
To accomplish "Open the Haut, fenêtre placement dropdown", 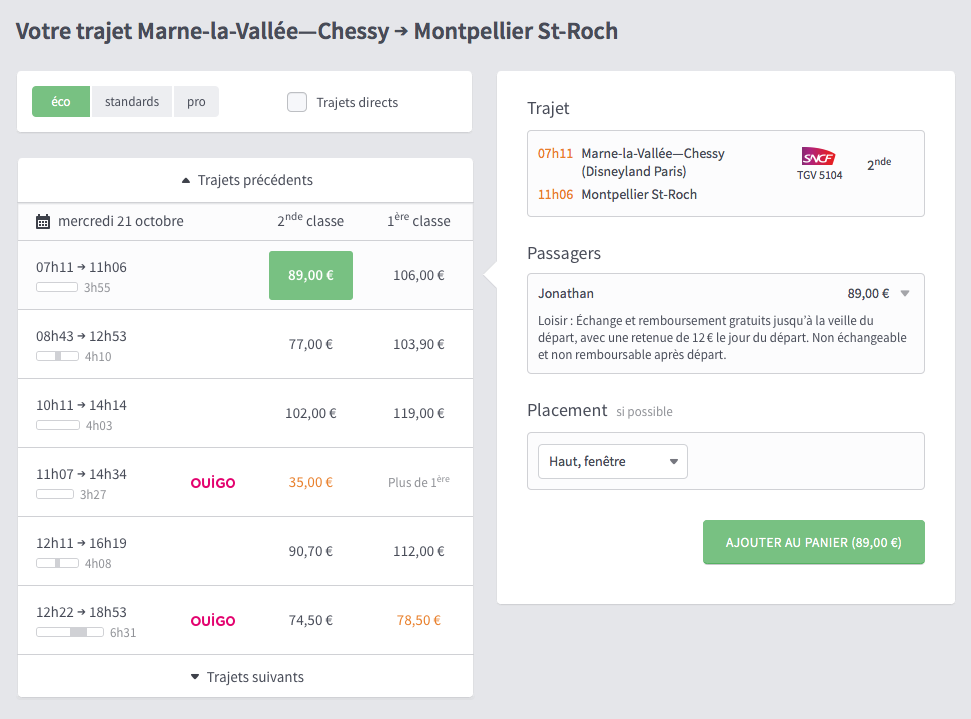I will (x=612, y=461).
